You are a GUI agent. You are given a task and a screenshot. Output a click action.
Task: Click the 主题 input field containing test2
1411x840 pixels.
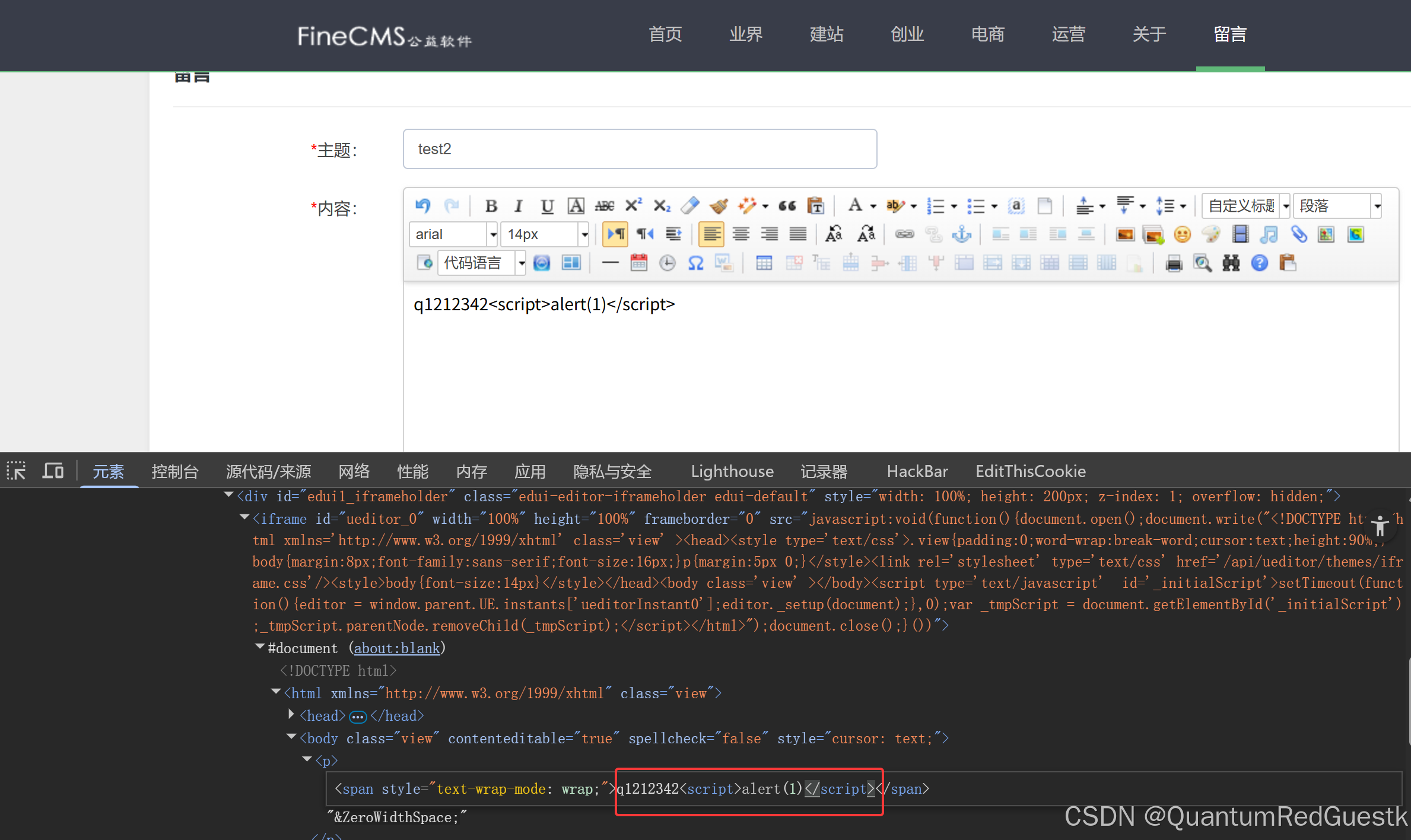pyautogui.click(x=639, y=149)
